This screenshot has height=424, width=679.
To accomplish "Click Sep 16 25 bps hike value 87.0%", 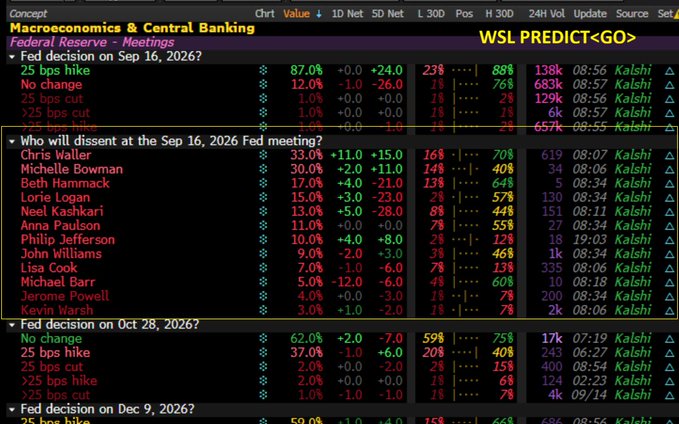I will point(306,70).
